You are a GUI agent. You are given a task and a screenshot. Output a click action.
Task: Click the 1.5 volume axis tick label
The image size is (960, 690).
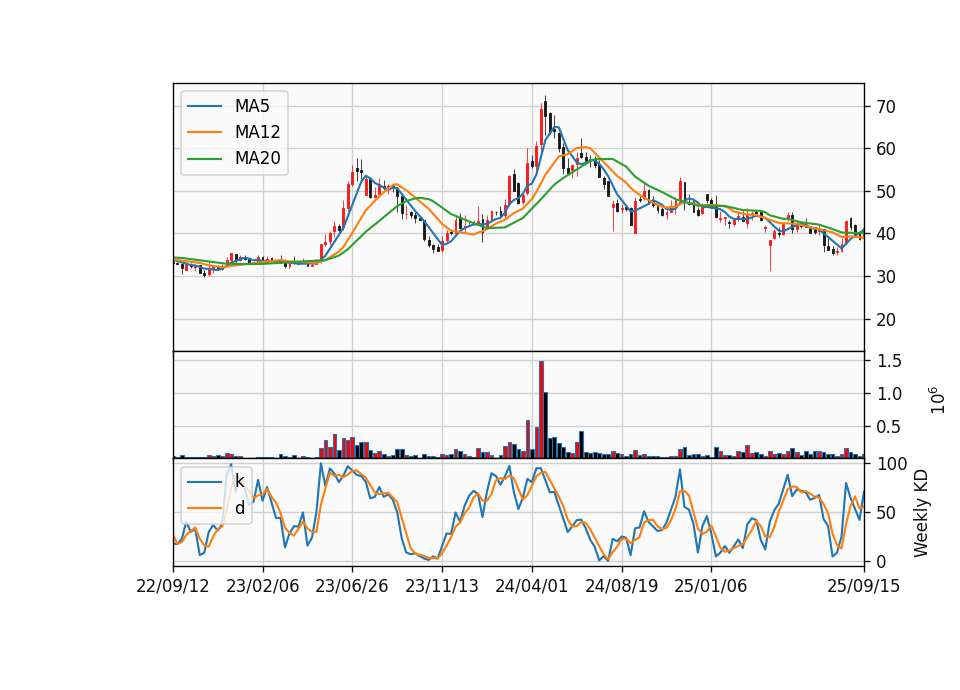889,361
